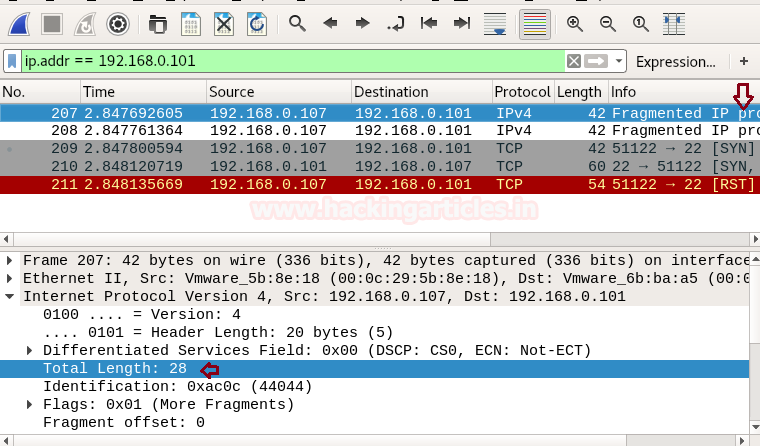Packet list scrollbar left arrow

coord(6,239)
